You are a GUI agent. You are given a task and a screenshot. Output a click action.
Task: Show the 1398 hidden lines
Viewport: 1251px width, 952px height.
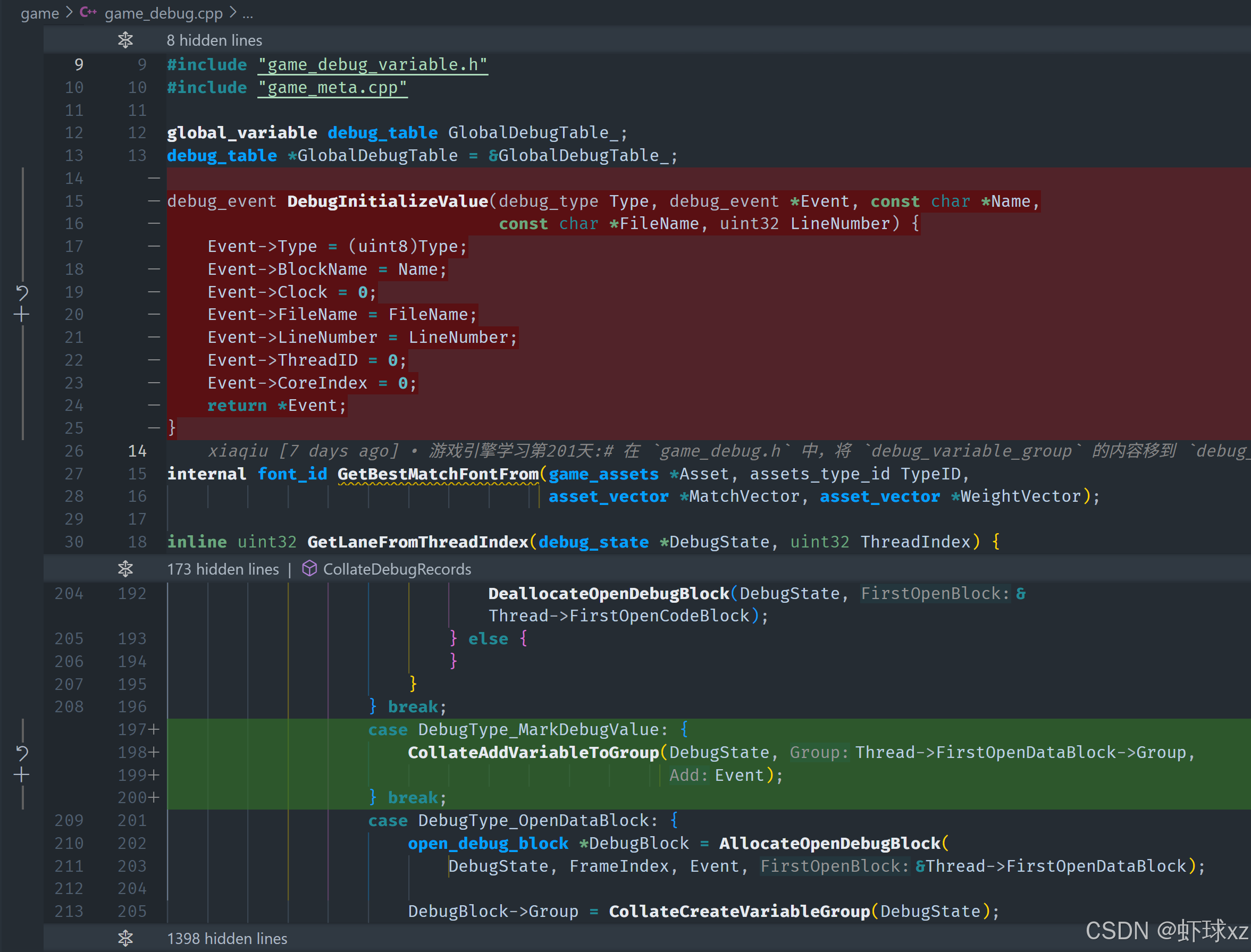pos(226,938)
